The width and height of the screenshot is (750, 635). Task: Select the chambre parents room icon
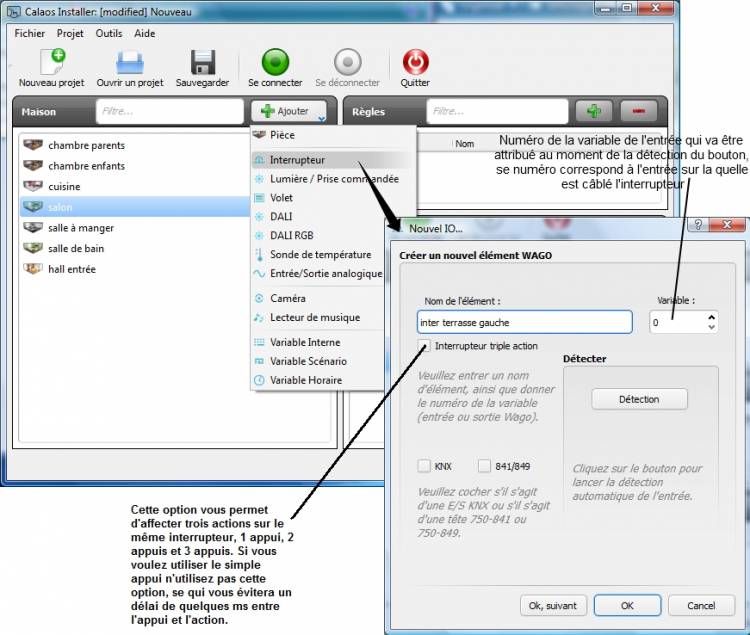tap(33, 145)
